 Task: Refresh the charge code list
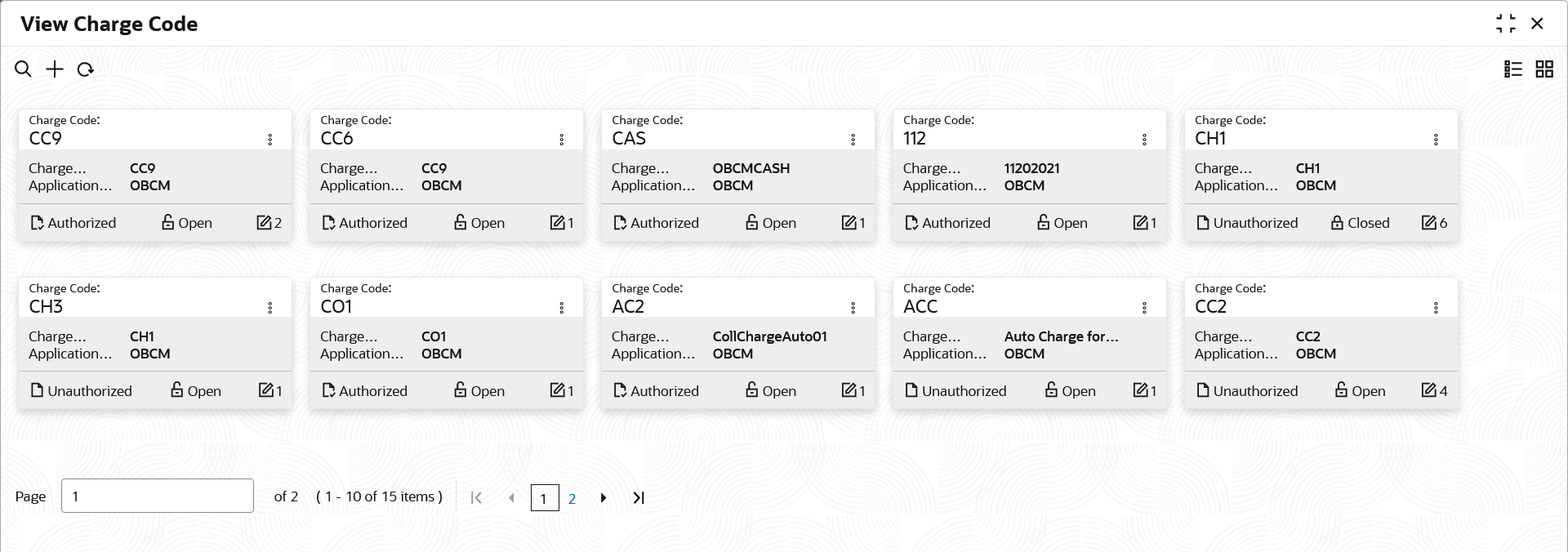tap(85, 69)
